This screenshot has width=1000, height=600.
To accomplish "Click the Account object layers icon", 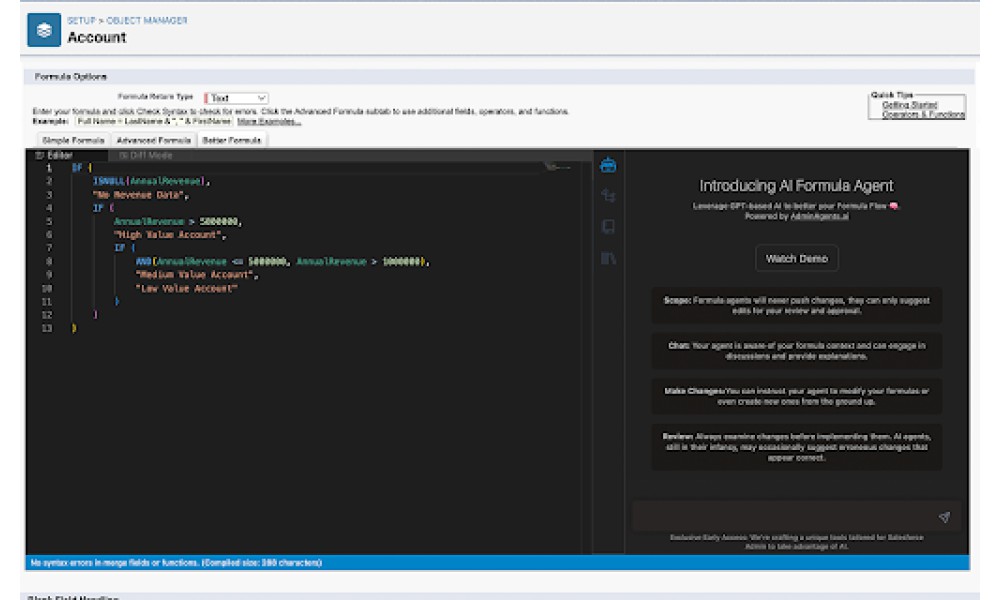I will 44,30.
